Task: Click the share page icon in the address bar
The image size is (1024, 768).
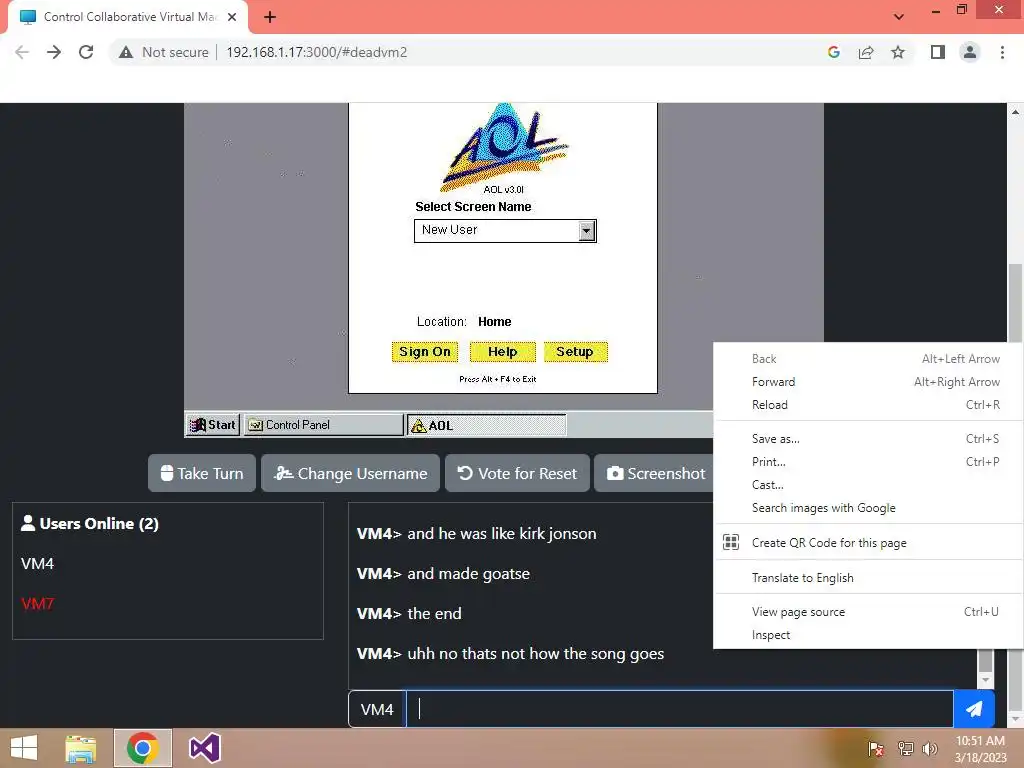Action: point(866,52)
